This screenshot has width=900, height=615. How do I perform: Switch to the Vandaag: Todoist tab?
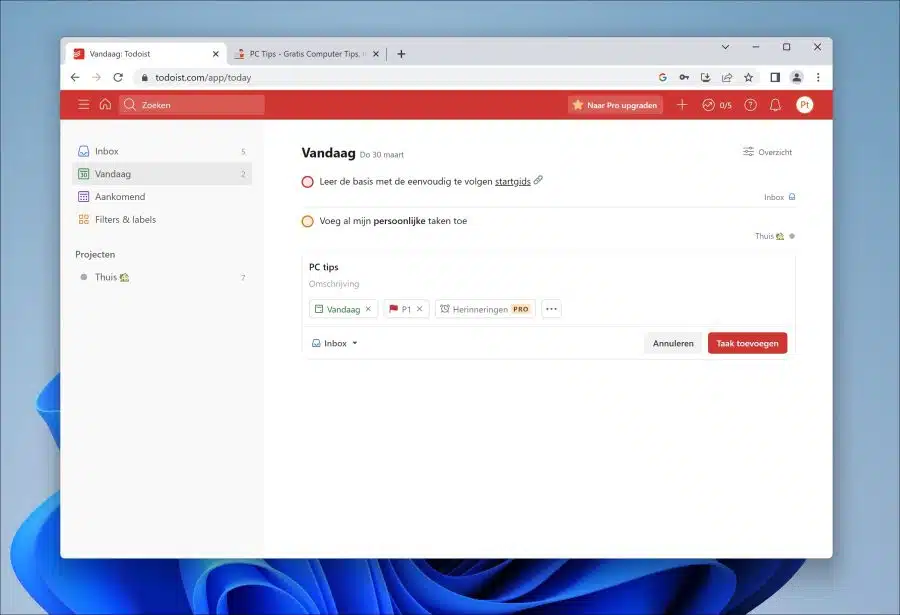(146, 54)
